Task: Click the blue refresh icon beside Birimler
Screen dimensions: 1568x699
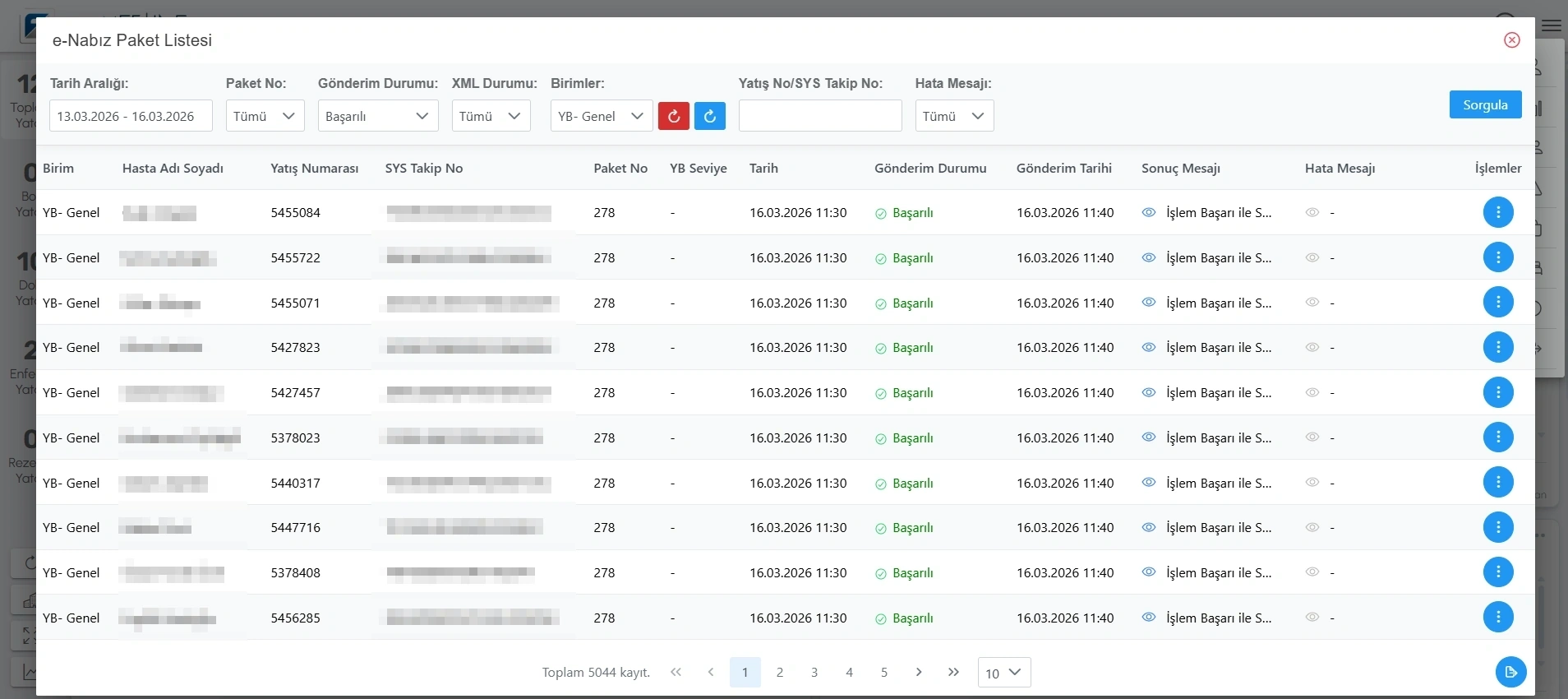Action: point(709,116)
